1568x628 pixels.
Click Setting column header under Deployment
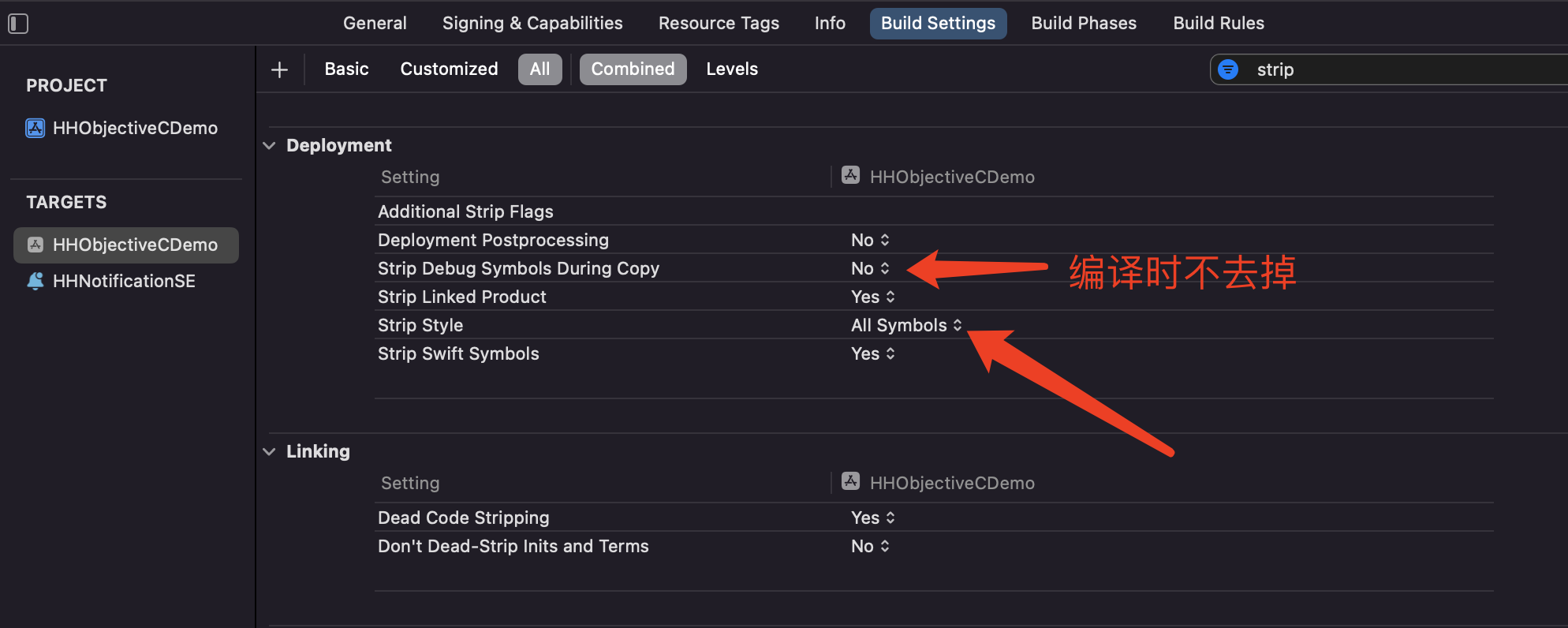[x=410, y=177]
